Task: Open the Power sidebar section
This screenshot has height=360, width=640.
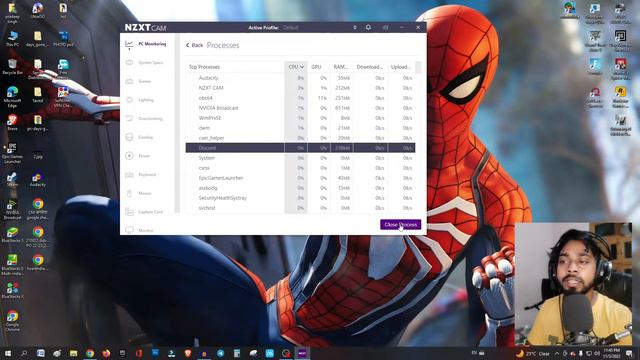Action: click(138, 156)
